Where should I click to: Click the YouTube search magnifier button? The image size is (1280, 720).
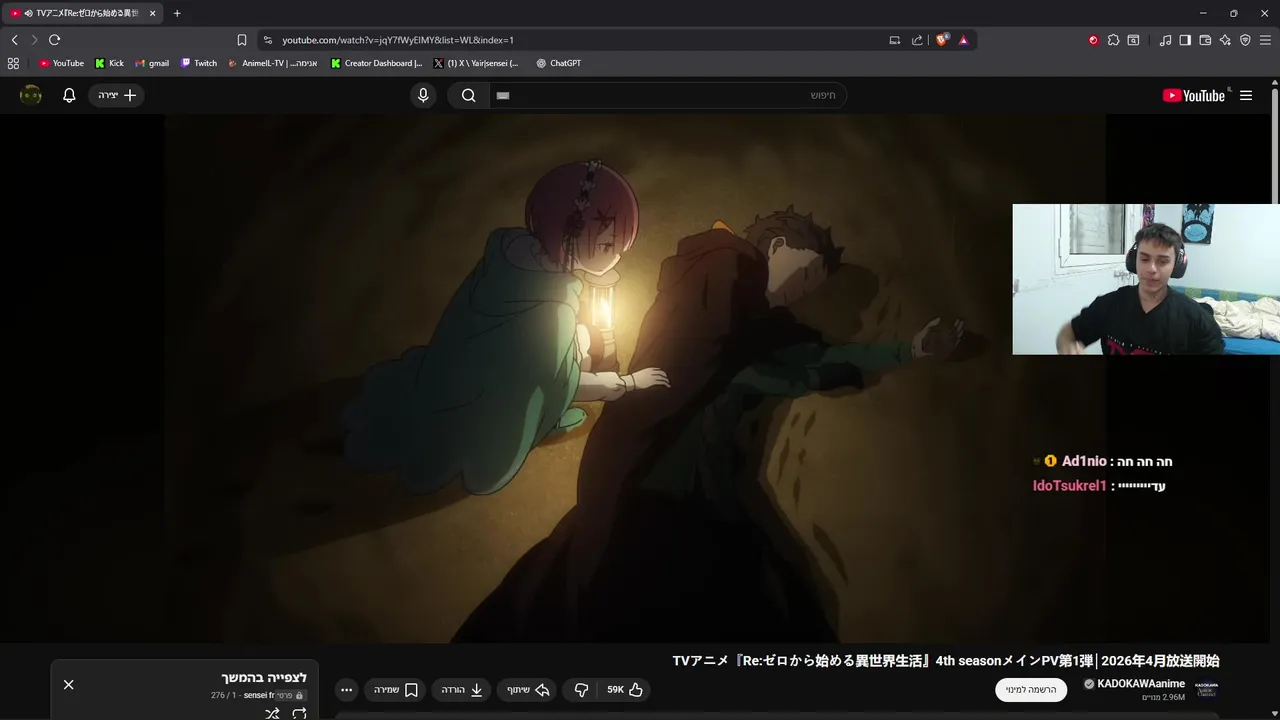click(x=468, y=95)
